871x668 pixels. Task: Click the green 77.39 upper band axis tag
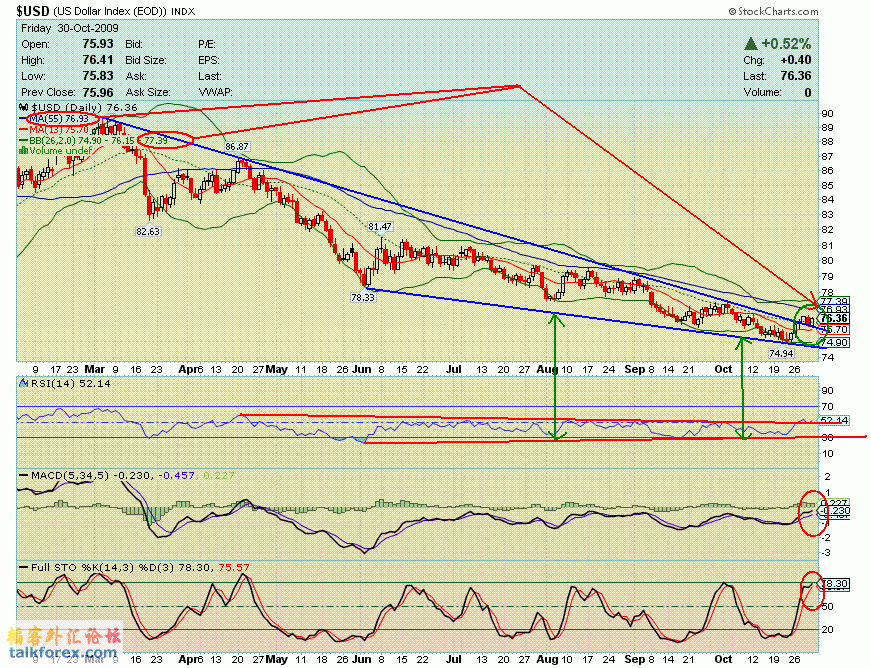click(834, 301)
